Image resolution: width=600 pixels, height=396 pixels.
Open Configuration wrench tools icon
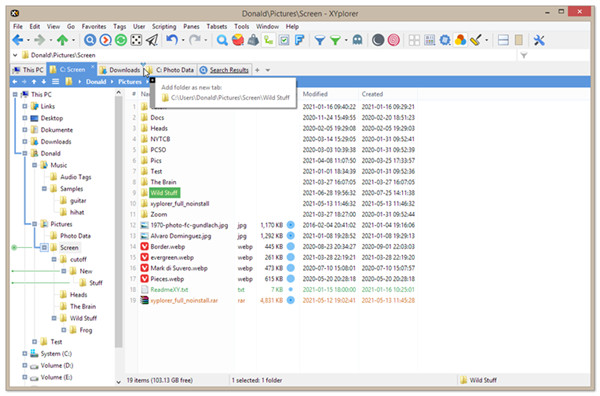point(539,40)
